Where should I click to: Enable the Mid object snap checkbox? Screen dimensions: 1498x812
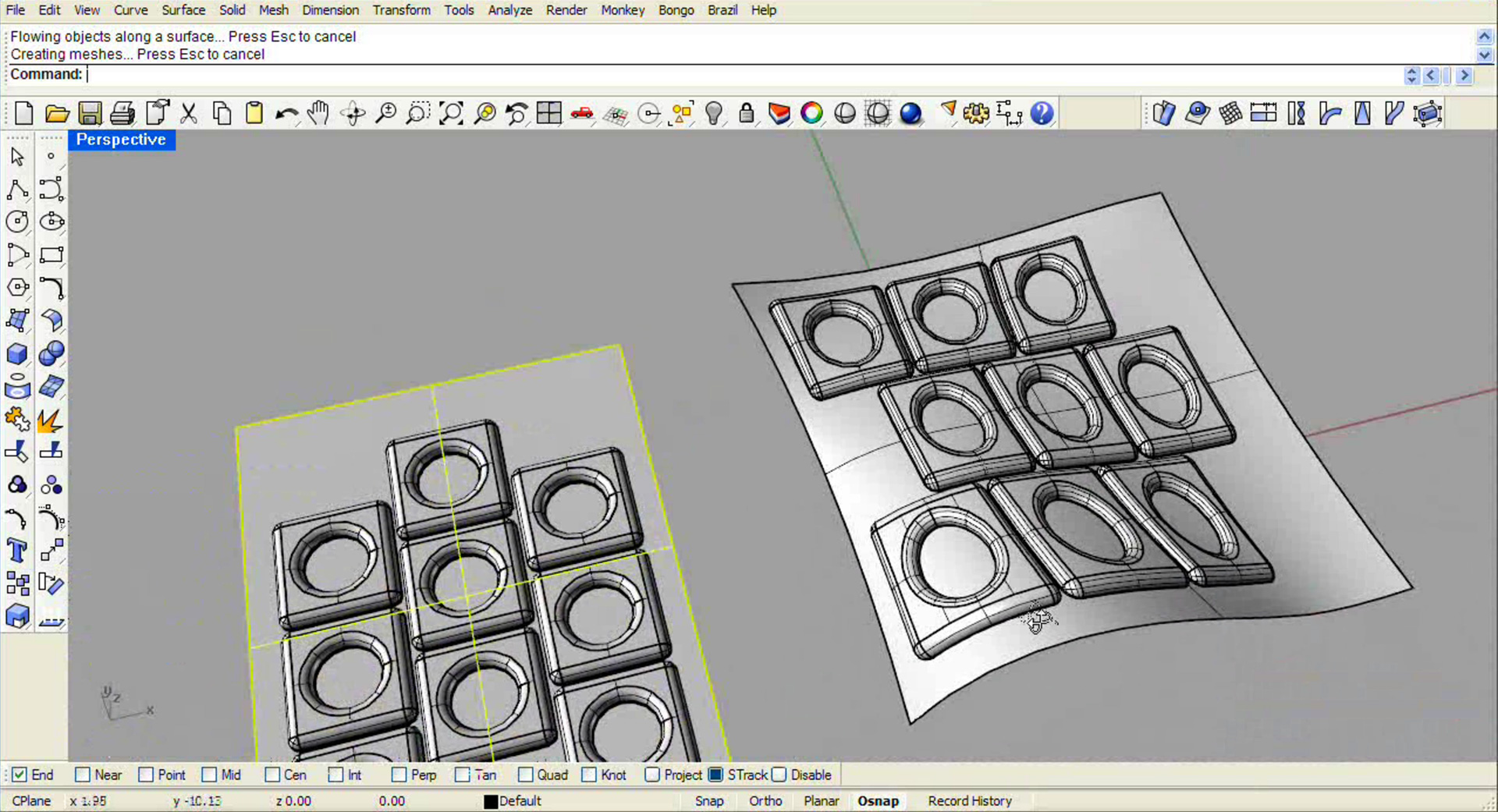pos(209,775)
